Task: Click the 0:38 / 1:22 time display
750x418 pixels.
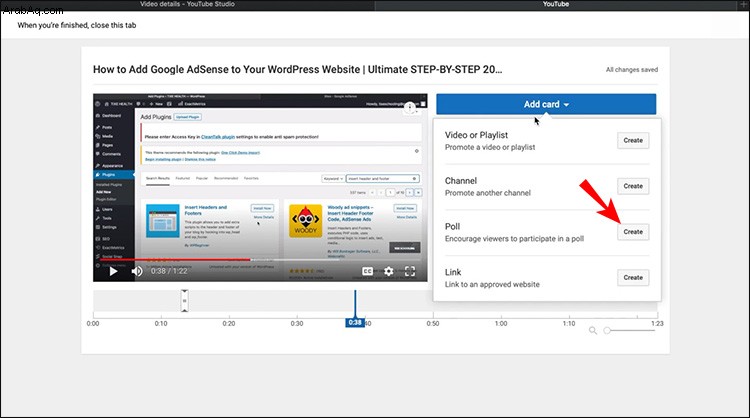Action: click(169, 271)
